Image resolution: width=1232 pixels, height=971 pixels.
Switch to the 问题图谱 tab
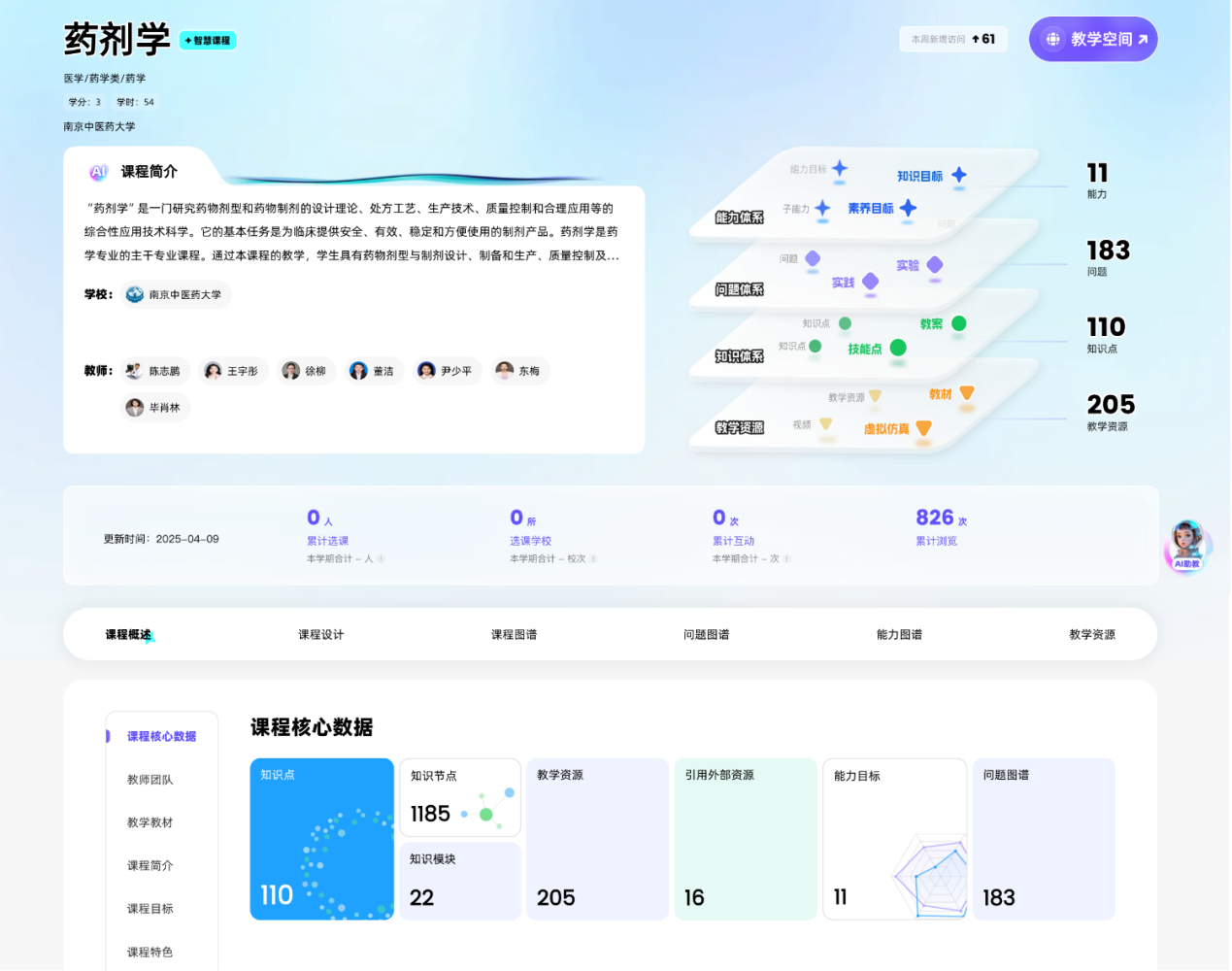706,635
